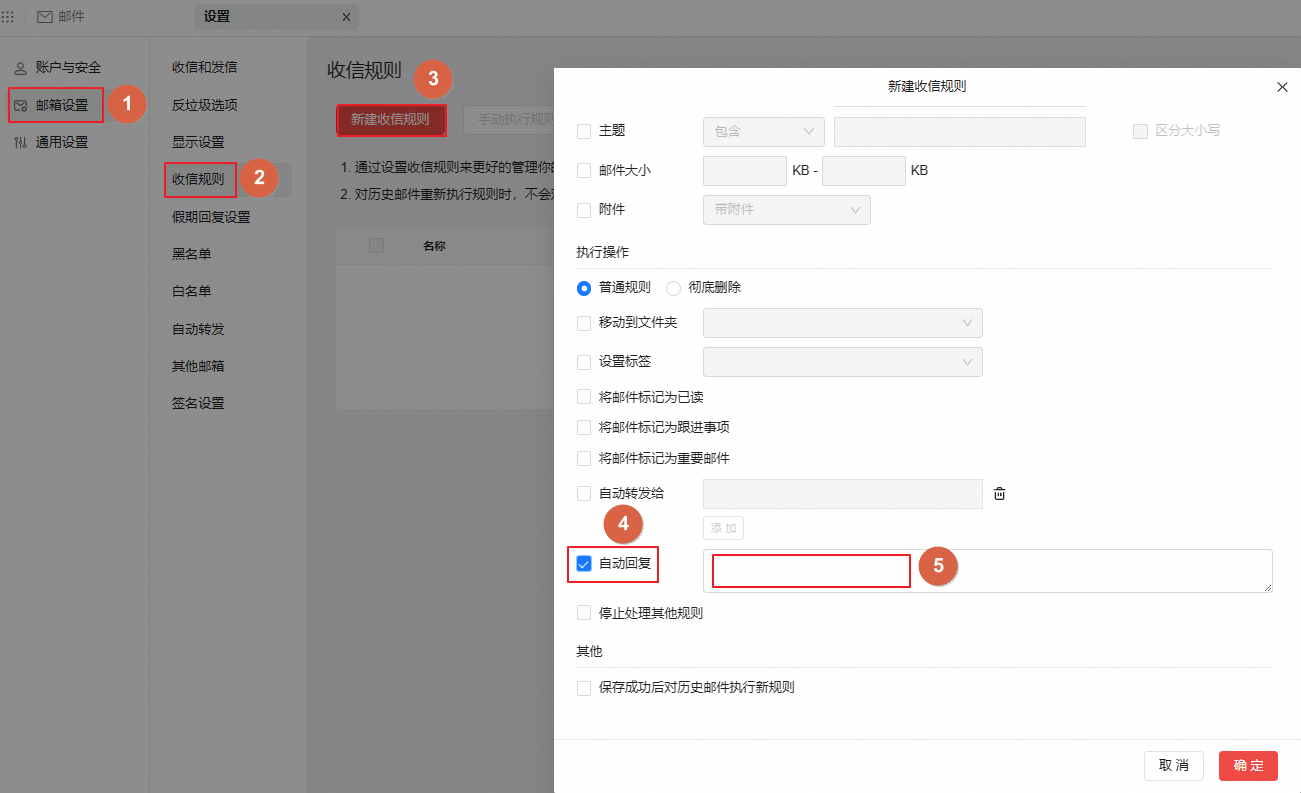Open 账户与安全 in the sidebar

click(58, 68)
